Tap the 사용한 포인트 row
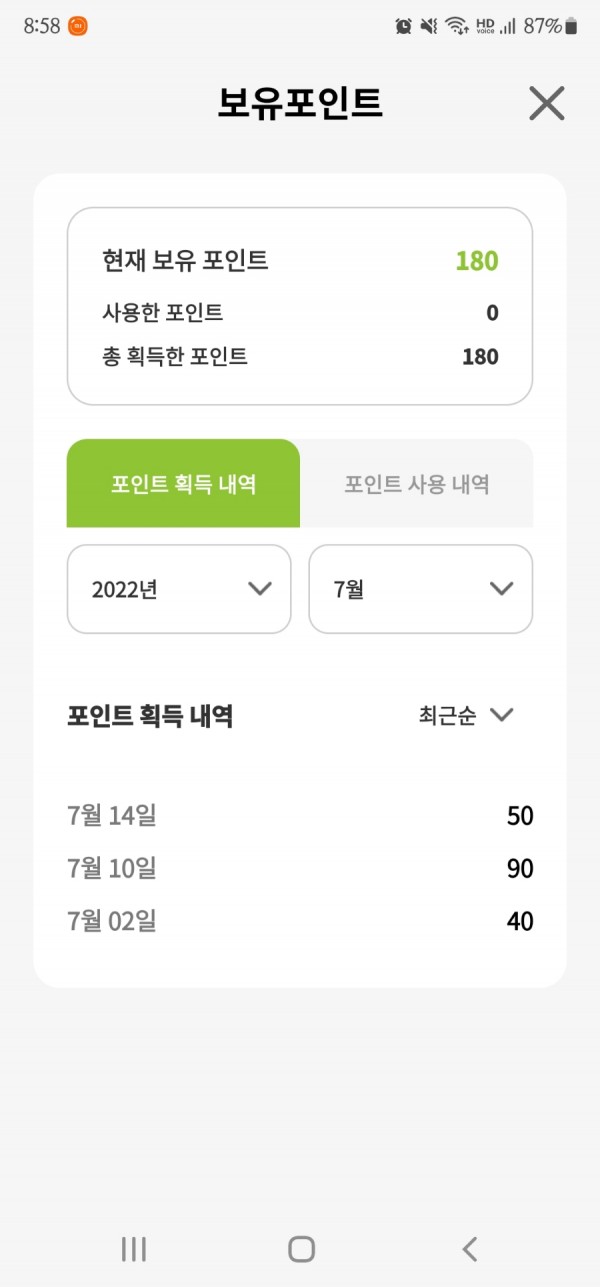The height and width of the screenshot is (1287, 600). click(x=300, y=313)
